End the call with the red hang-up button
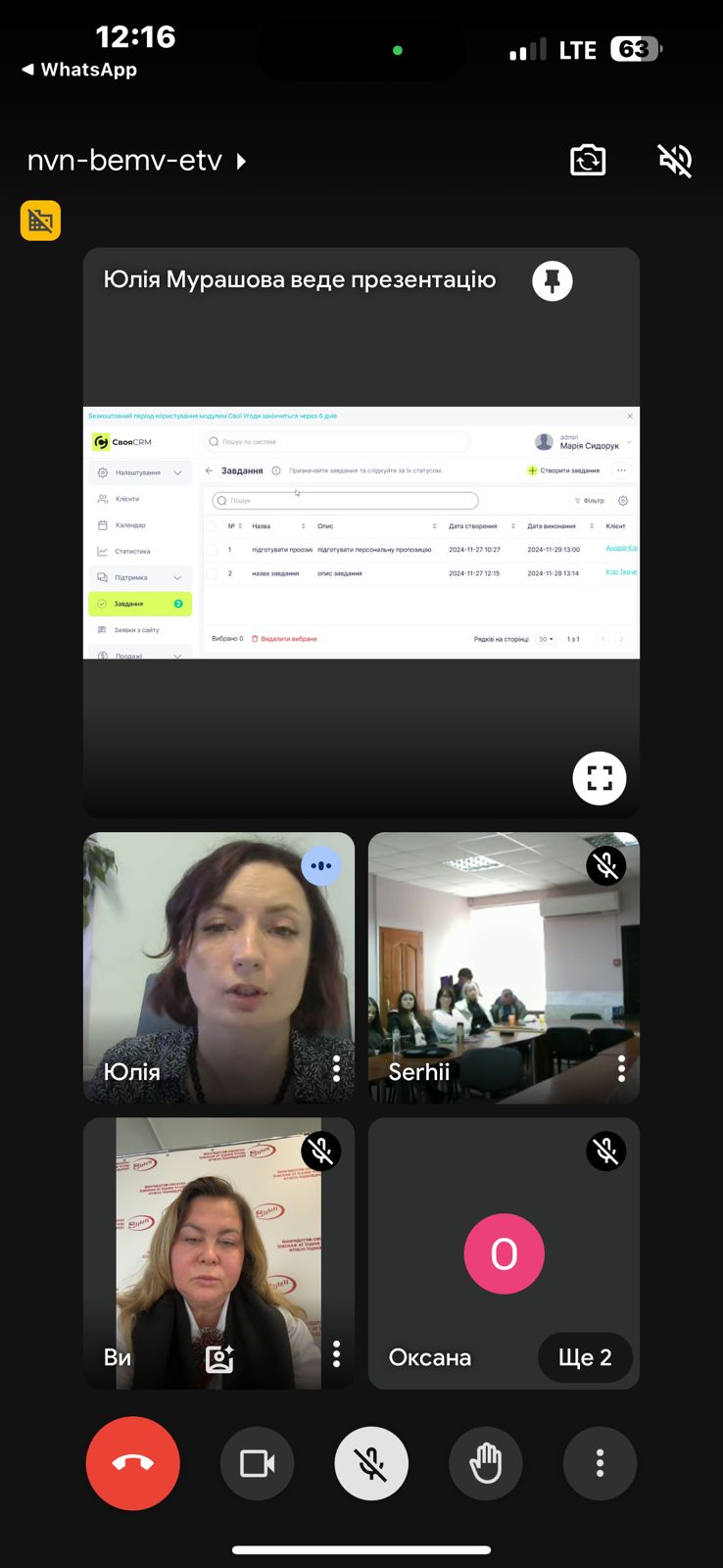The image size is (723, 1568). pyautogui.click(x=133, y=1463)
